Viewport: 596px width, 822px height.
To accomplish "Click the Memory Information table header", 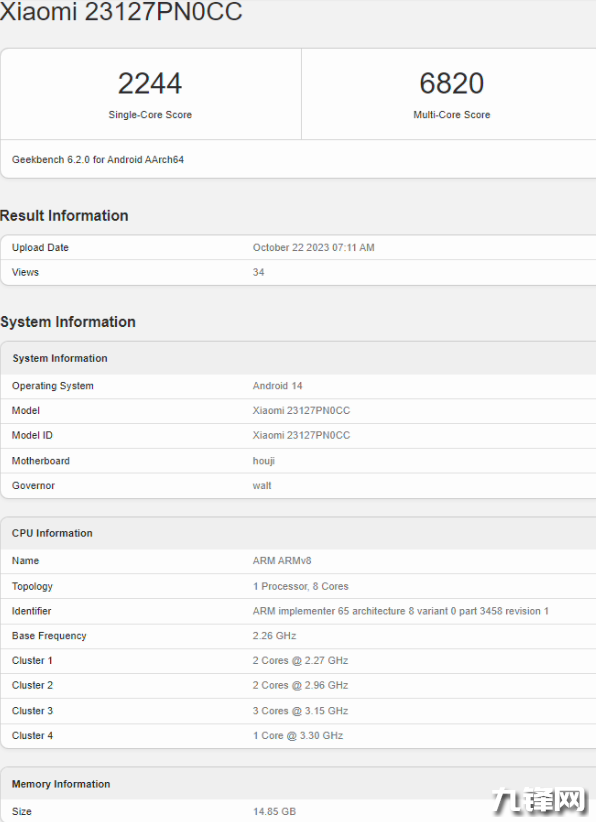I will [61, 784].
